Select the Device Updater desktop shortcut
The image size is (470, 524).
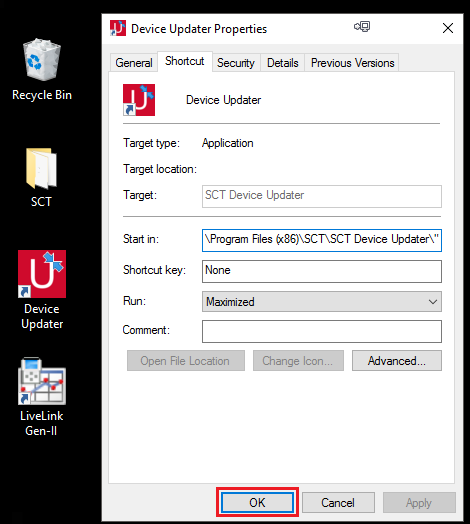42,290
